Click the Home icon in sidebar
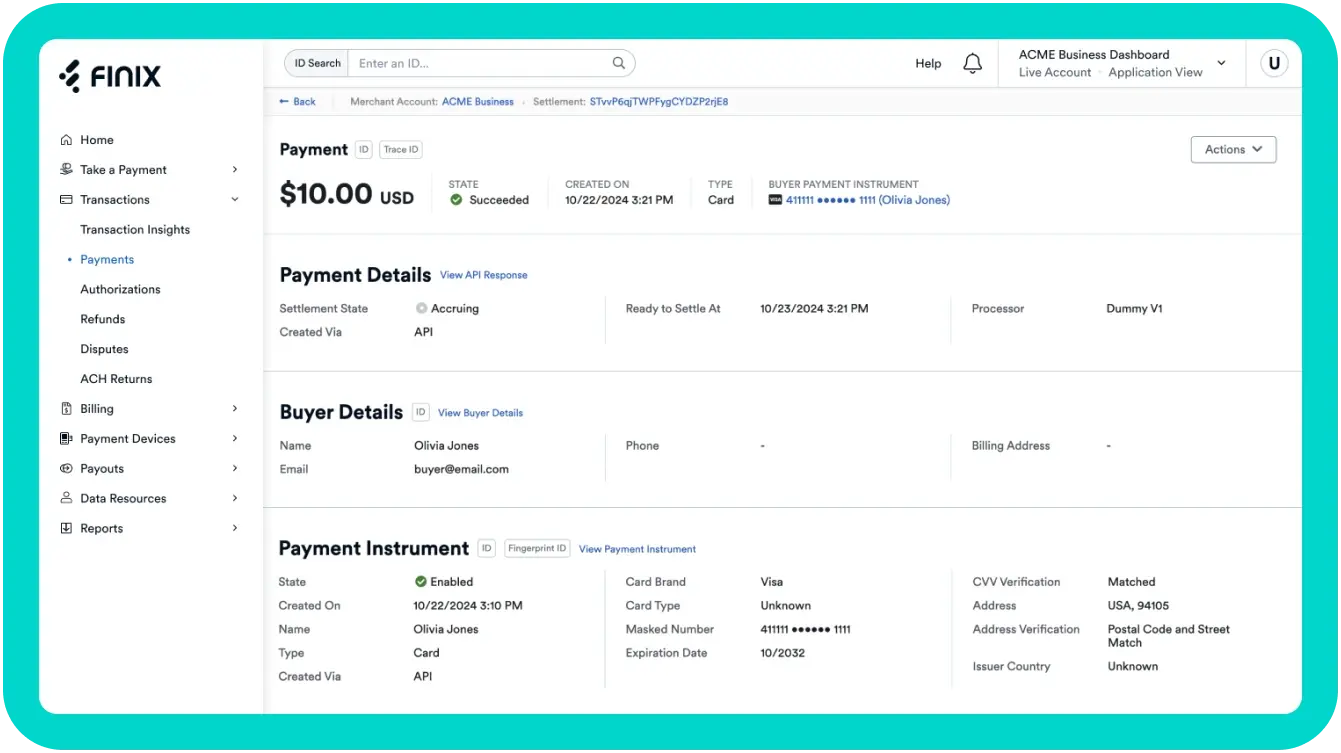Screen dimensions: 1341x753 pos(66,140)
